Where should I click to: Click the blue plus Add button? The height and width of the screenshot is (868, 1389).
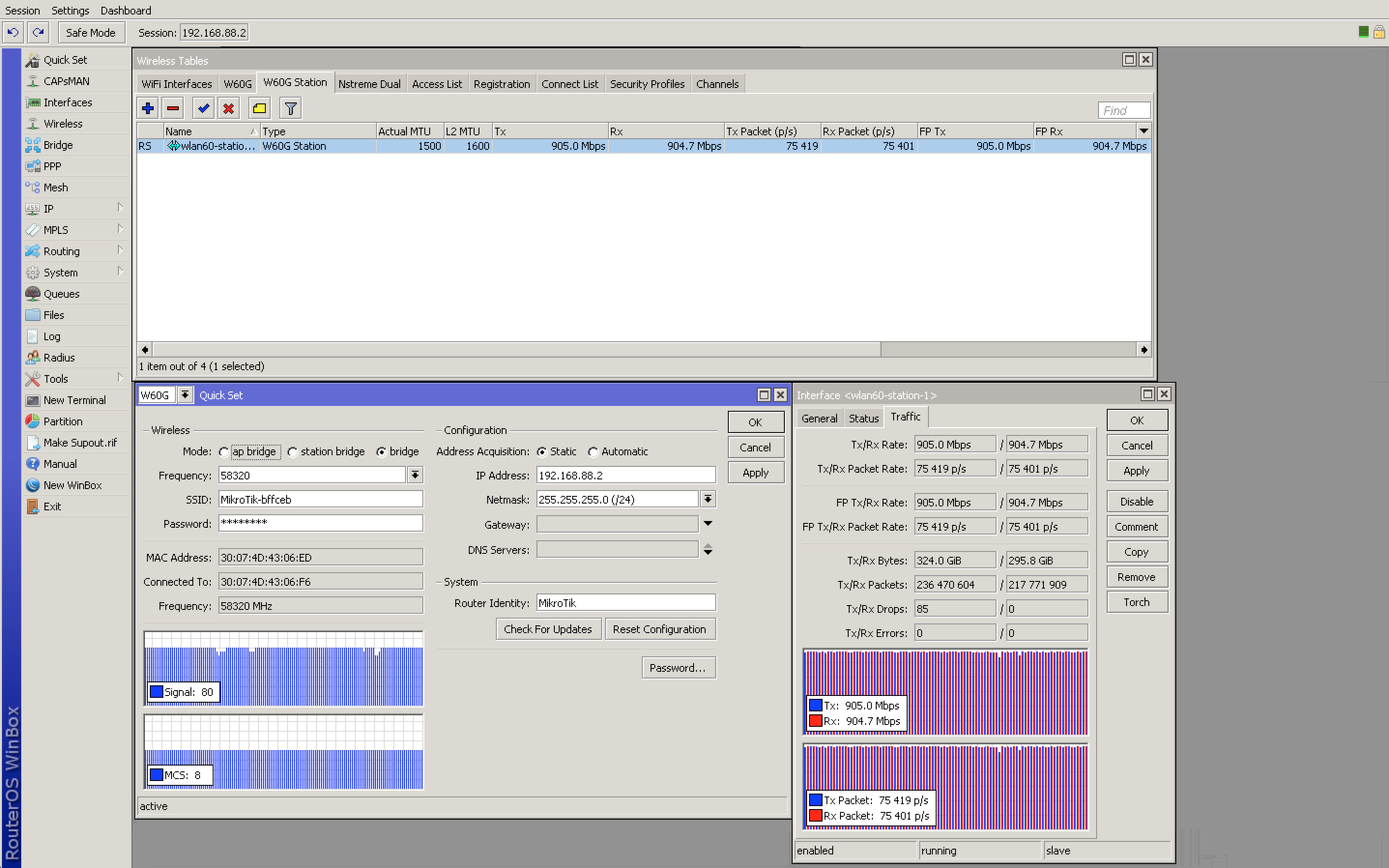click(148, 108)
